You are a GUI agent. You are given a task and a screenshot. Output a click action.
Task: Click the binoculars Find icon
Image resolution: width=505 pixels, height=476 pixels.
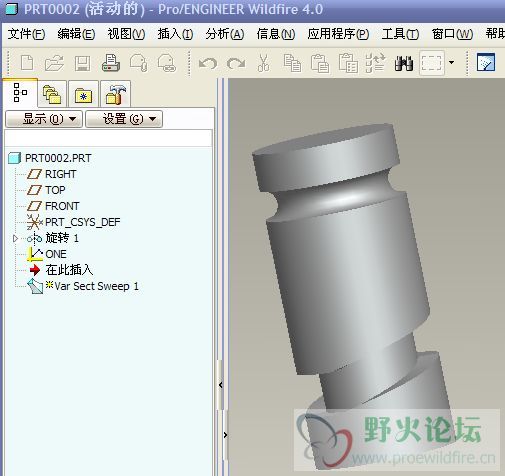click(x=404, y=63)
